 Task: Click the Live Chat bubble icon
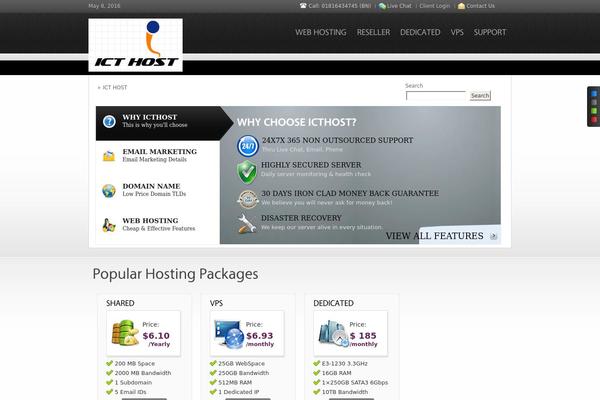382,6
